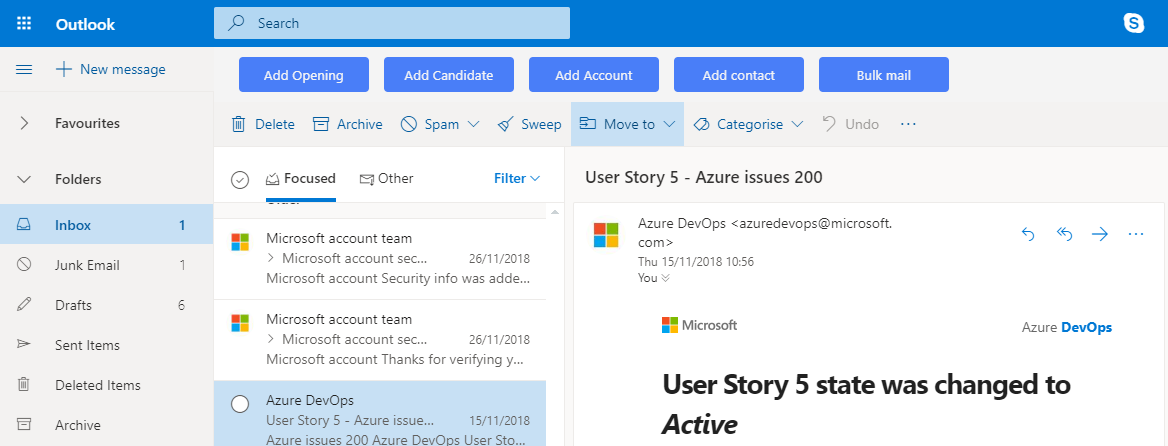Open the Drafts folder

pos(107,305)
